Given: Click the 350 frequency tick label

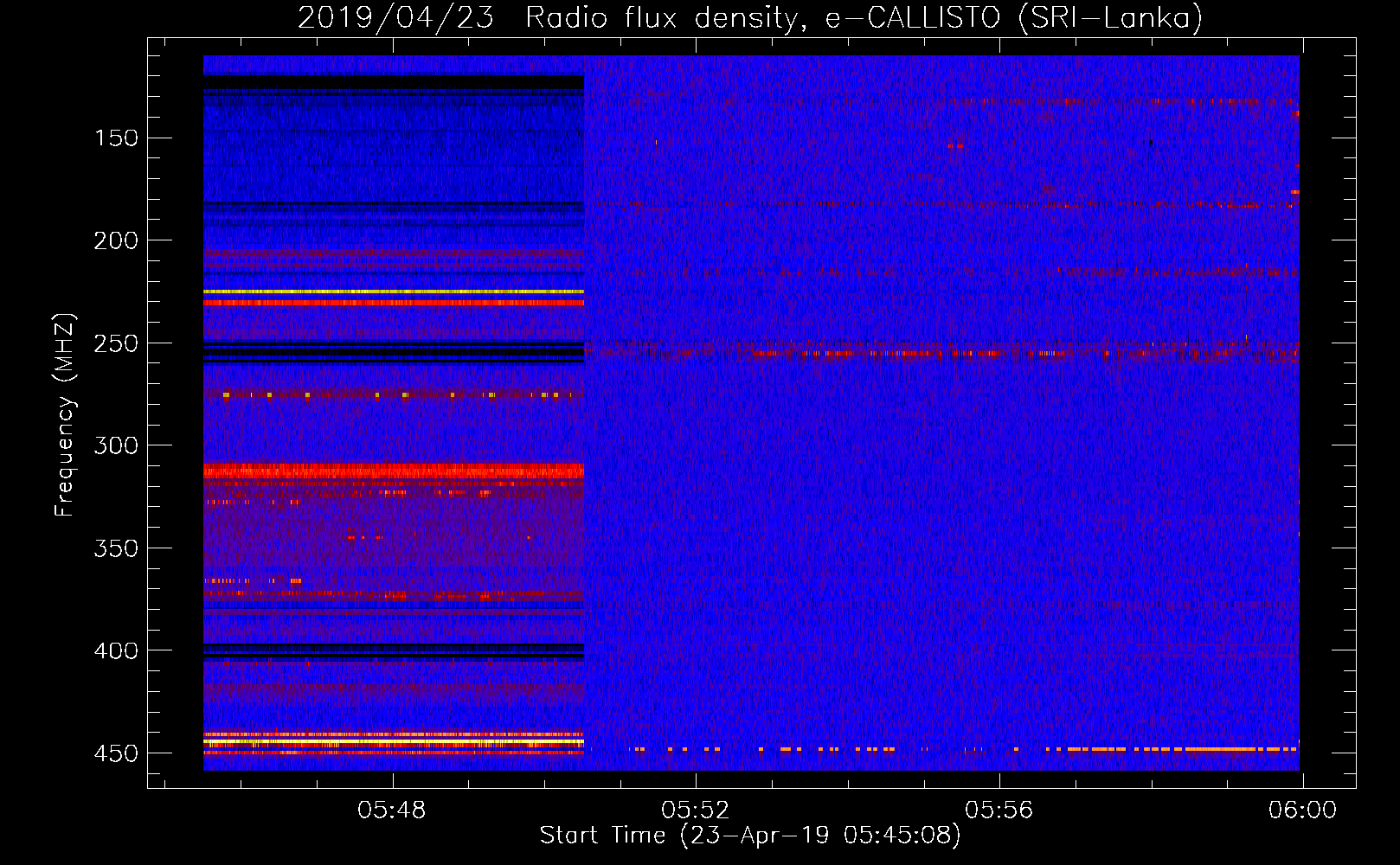Looking at the screenshot, I should click(116, 548).
